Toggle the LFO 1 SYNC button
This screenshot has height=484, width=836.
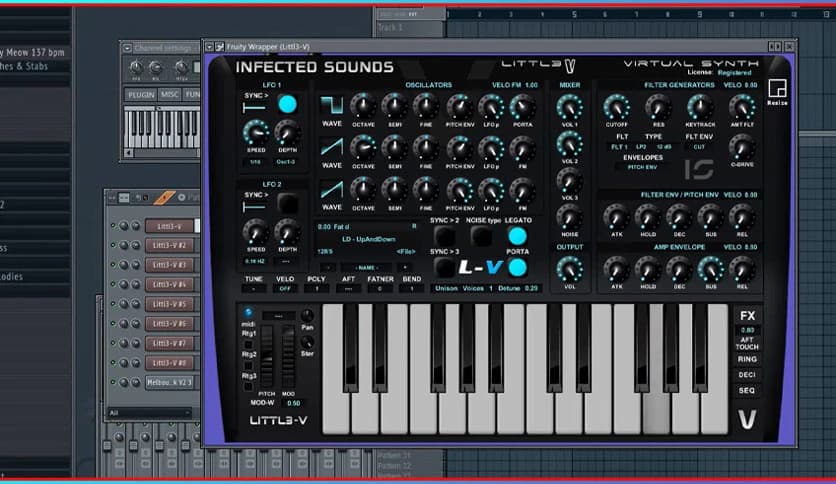tap(287, 104)
